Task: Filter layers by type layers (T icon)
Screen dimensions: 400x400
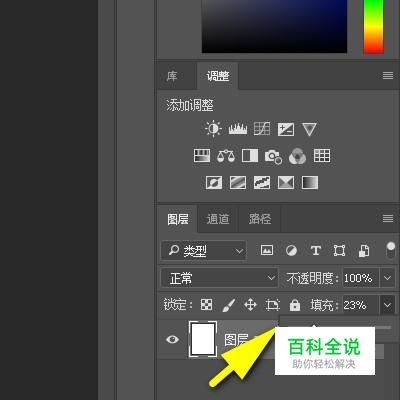Action: (x=316, y=250)
